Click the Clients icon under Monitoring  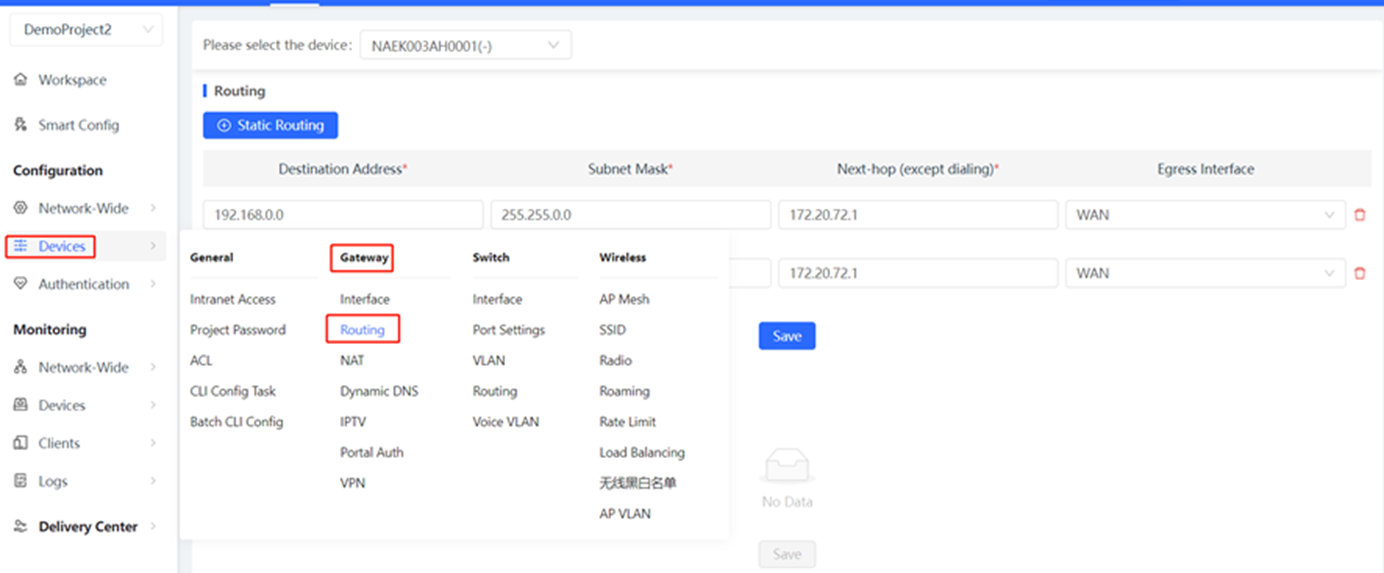20,443
